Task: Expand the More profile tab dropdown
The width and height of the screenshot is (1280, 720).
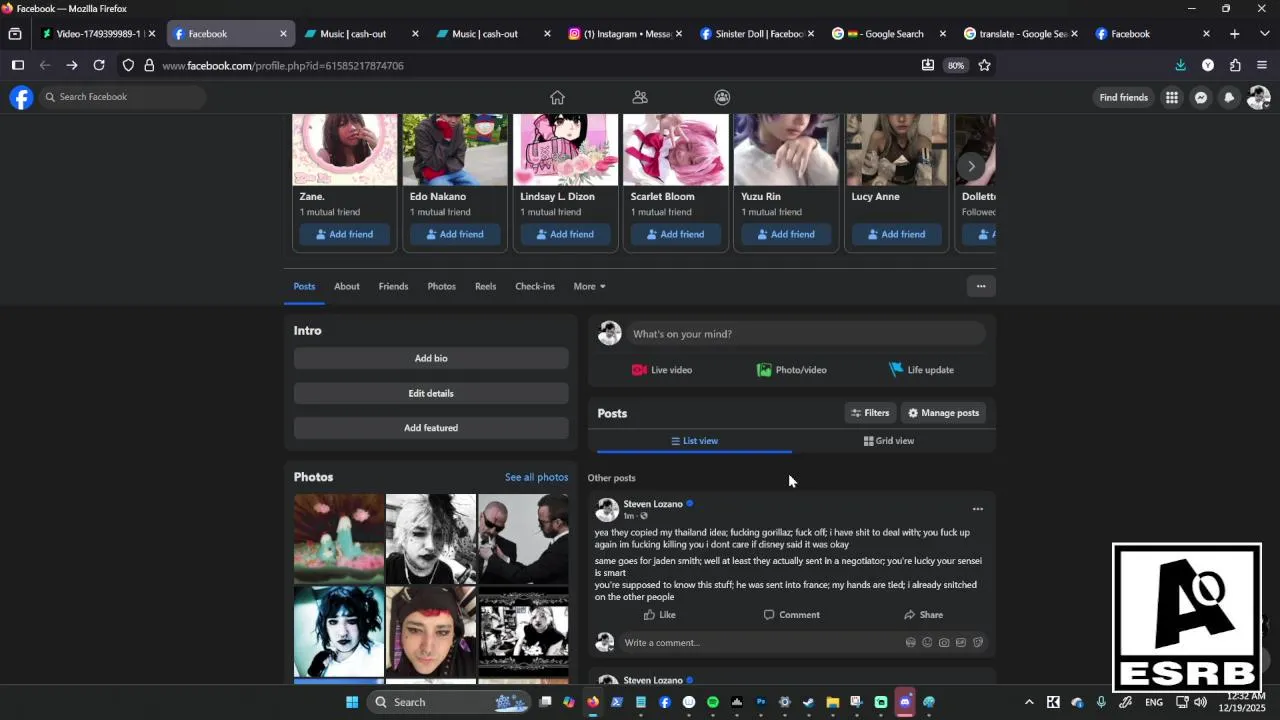Action: click(589, 286)
